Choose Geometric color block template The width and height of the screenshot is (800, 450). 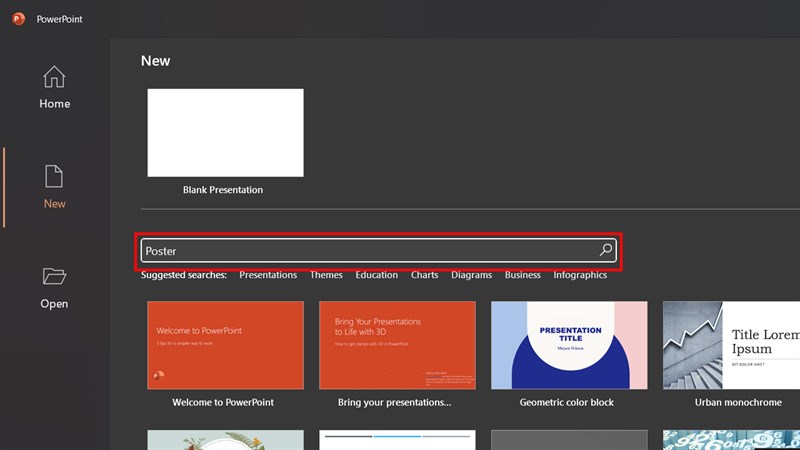click(x=569, y=345)
